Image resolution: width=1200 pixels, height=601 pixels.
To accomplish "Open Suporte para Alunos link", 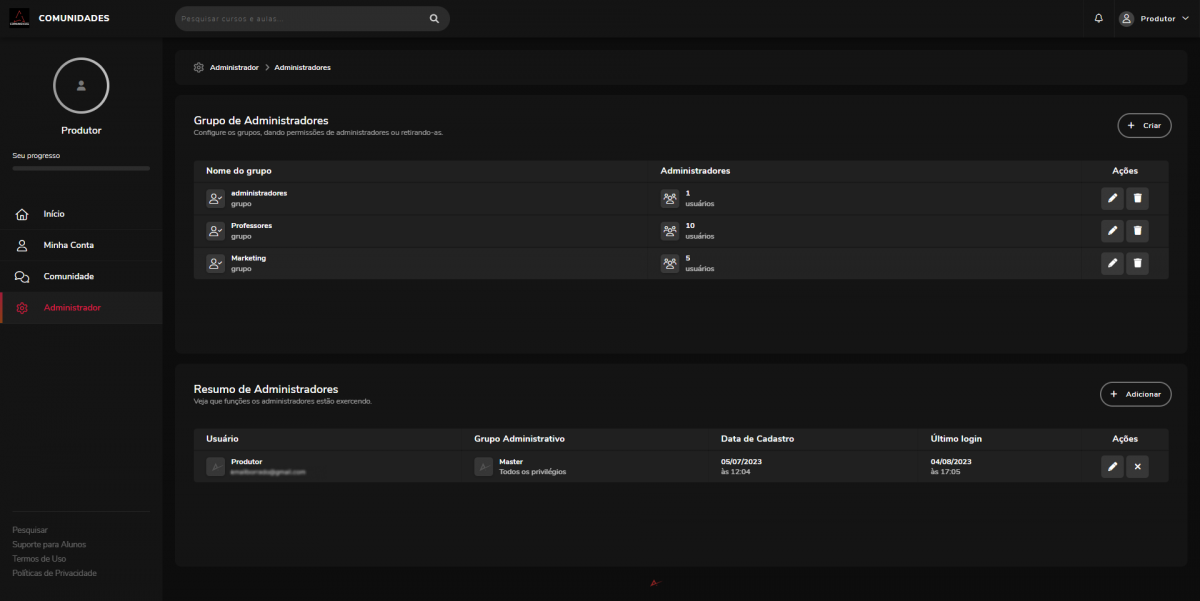I will (x=49, y=544).
